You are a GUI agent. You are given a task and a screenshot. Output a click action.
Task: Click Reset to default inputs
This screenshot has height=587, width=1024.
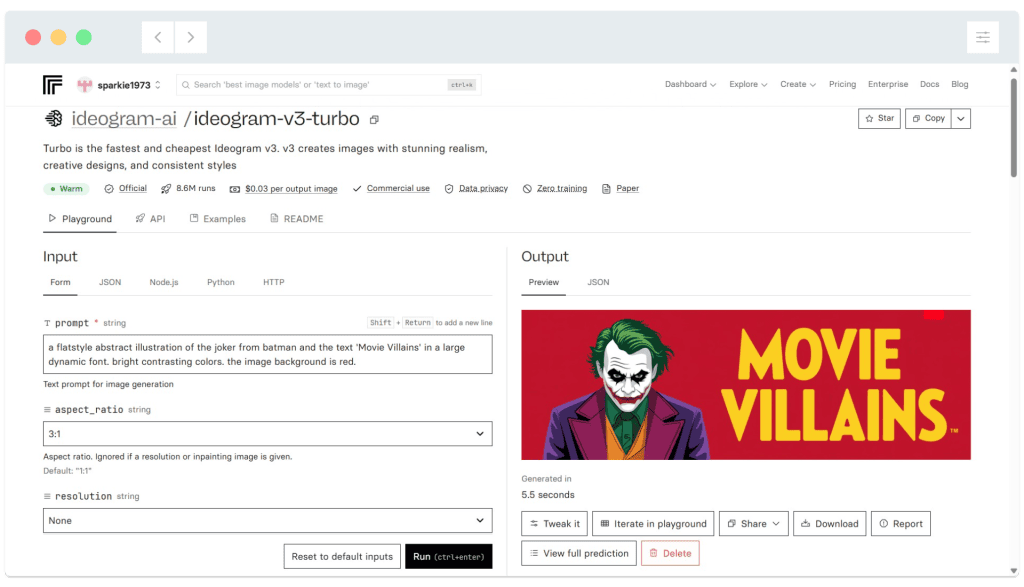[342, 556]
